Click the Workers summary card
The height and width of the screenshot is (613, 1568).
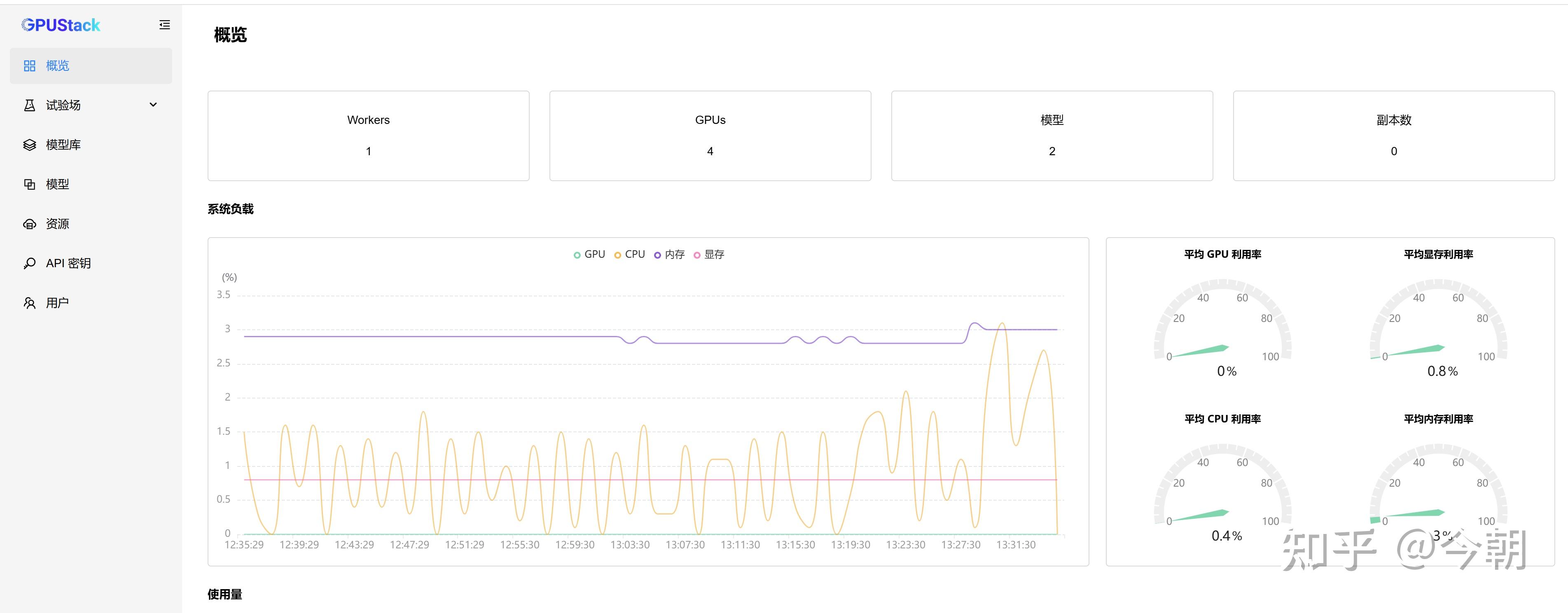tap(368, 135)
